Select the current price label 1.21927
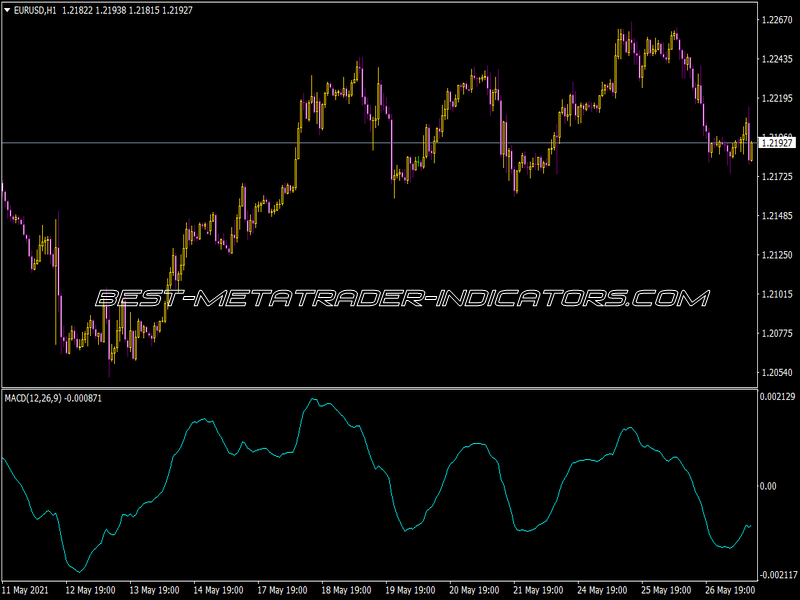 click(x=777, y=143)
